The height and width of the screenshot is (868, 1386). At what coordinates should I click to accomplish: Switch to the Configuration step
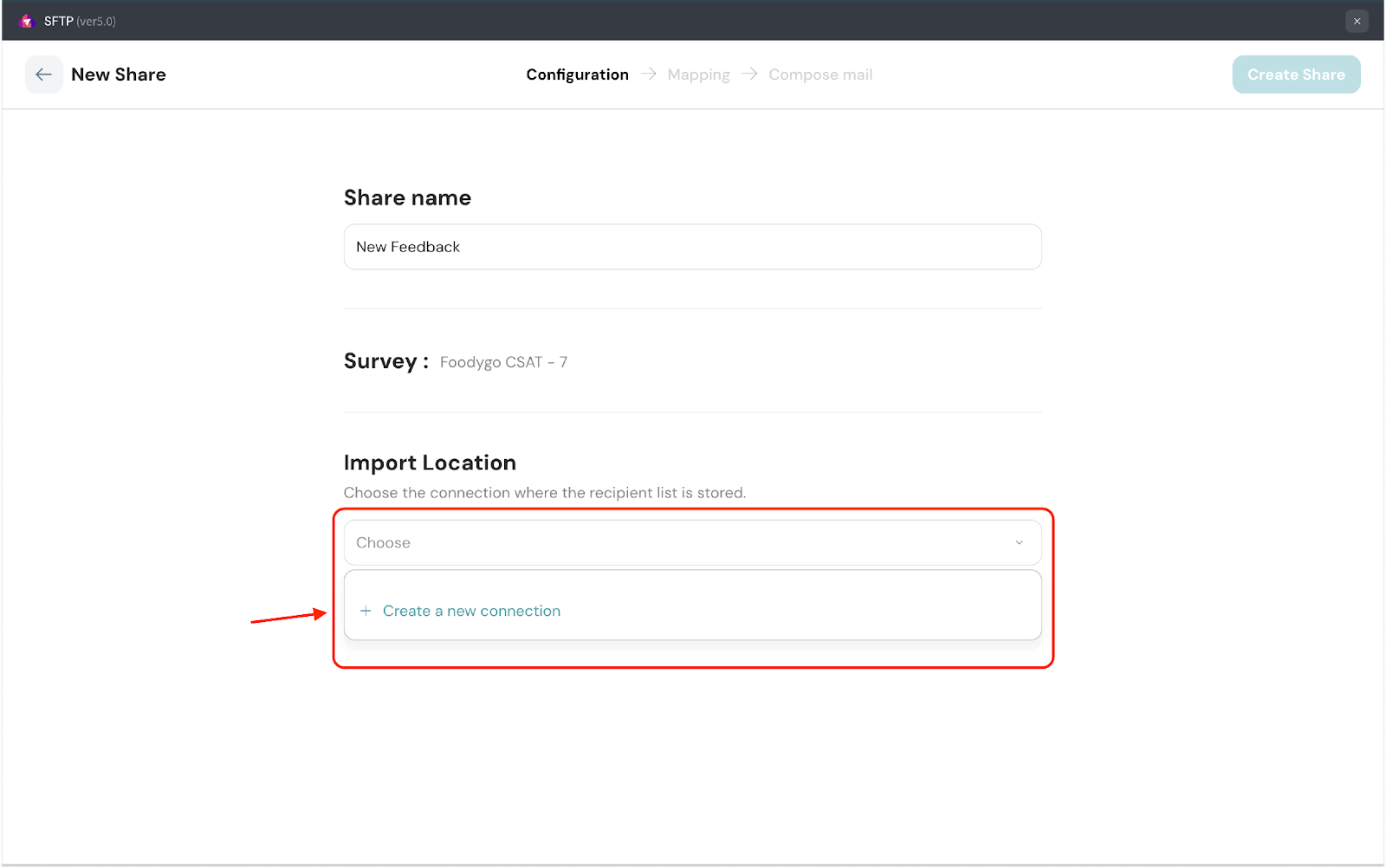[x=577, y=74]
